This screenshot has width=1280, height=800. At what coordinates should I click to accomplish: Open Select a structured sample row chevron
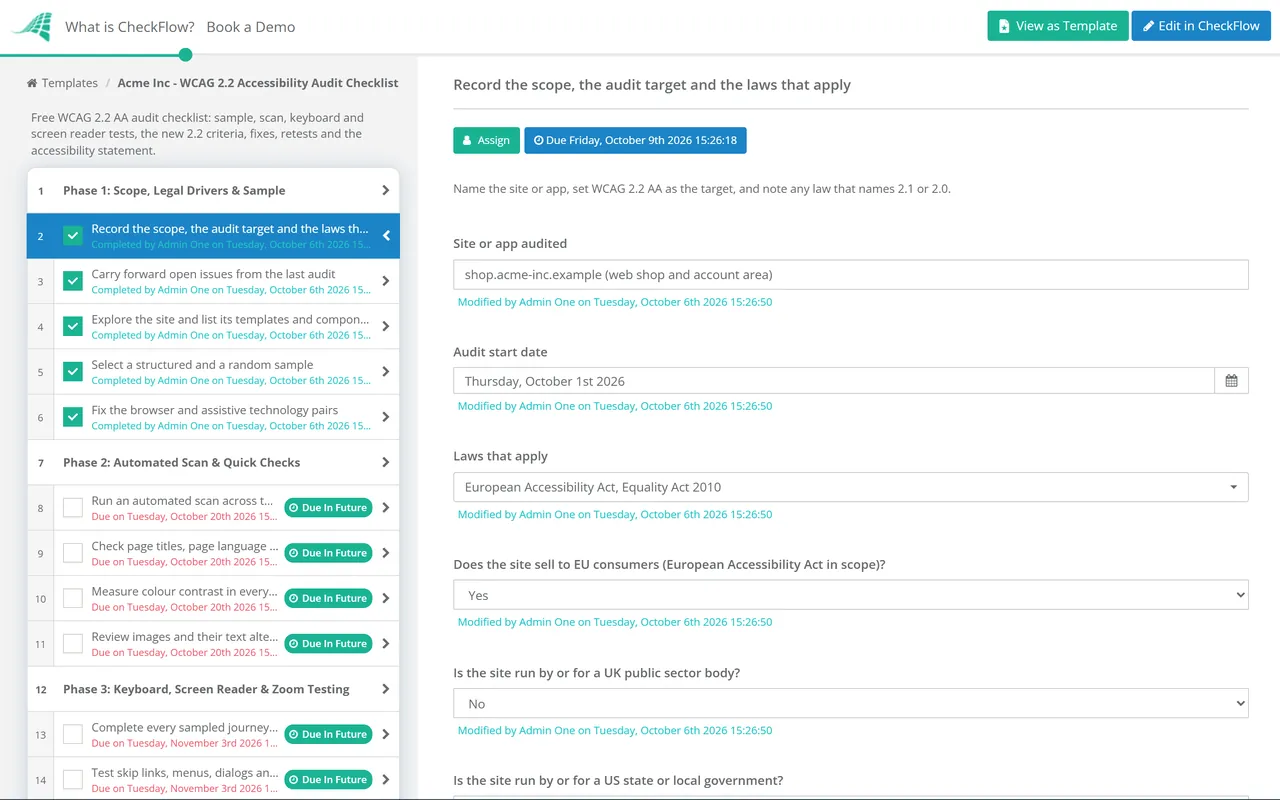coord(386,372)
